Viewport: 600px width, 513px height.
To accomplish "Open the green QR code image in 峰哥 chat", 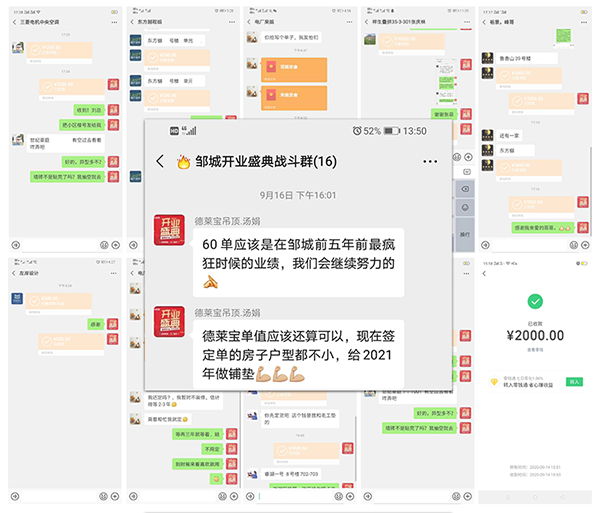I will pyautogui.click(x=564, y=36).
